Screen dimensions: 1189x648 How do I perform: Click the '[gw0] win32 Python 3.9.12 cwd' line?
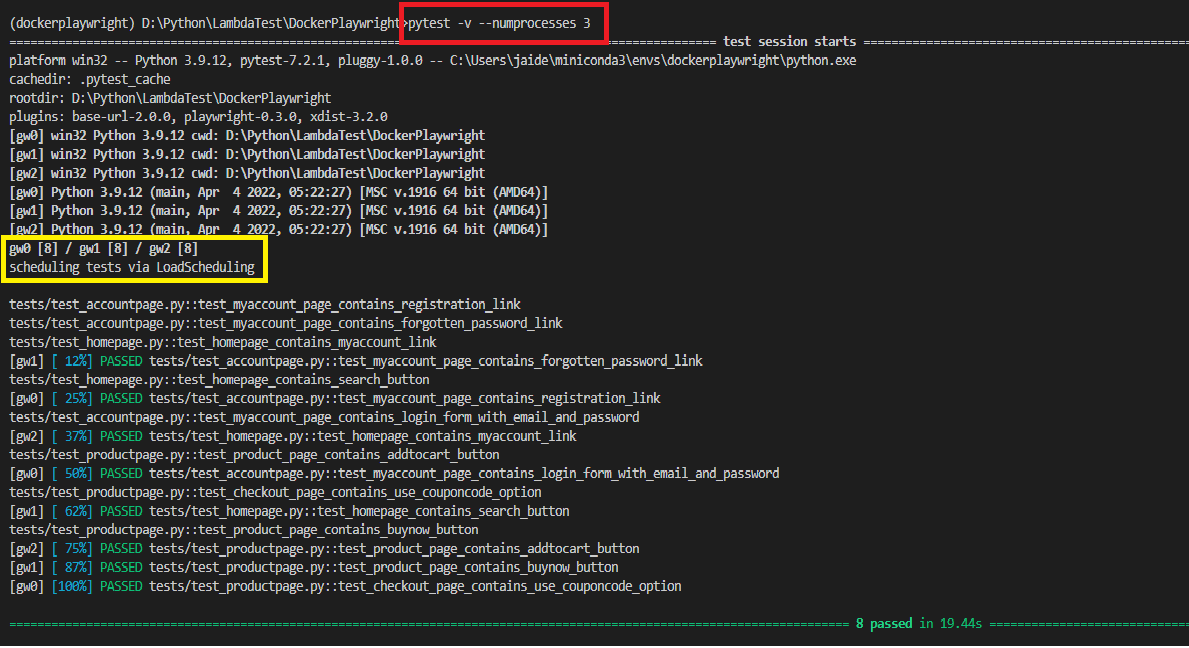tap(247, 136)
